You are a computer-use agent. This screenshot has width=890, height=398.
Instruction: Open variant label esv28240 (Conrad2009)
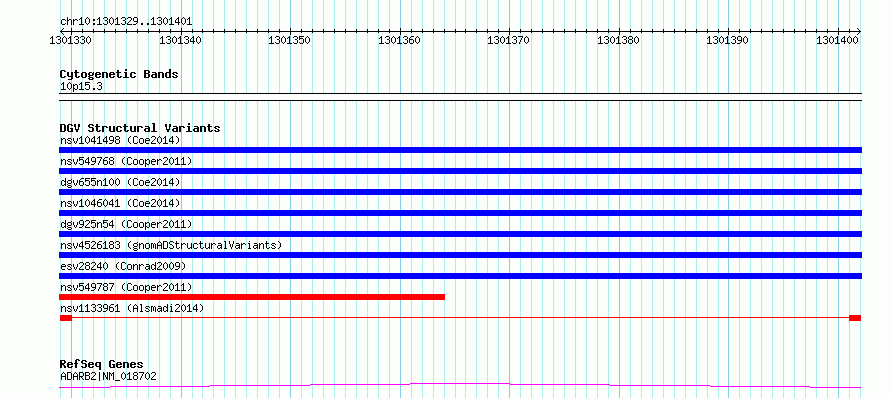click(123, 266)
